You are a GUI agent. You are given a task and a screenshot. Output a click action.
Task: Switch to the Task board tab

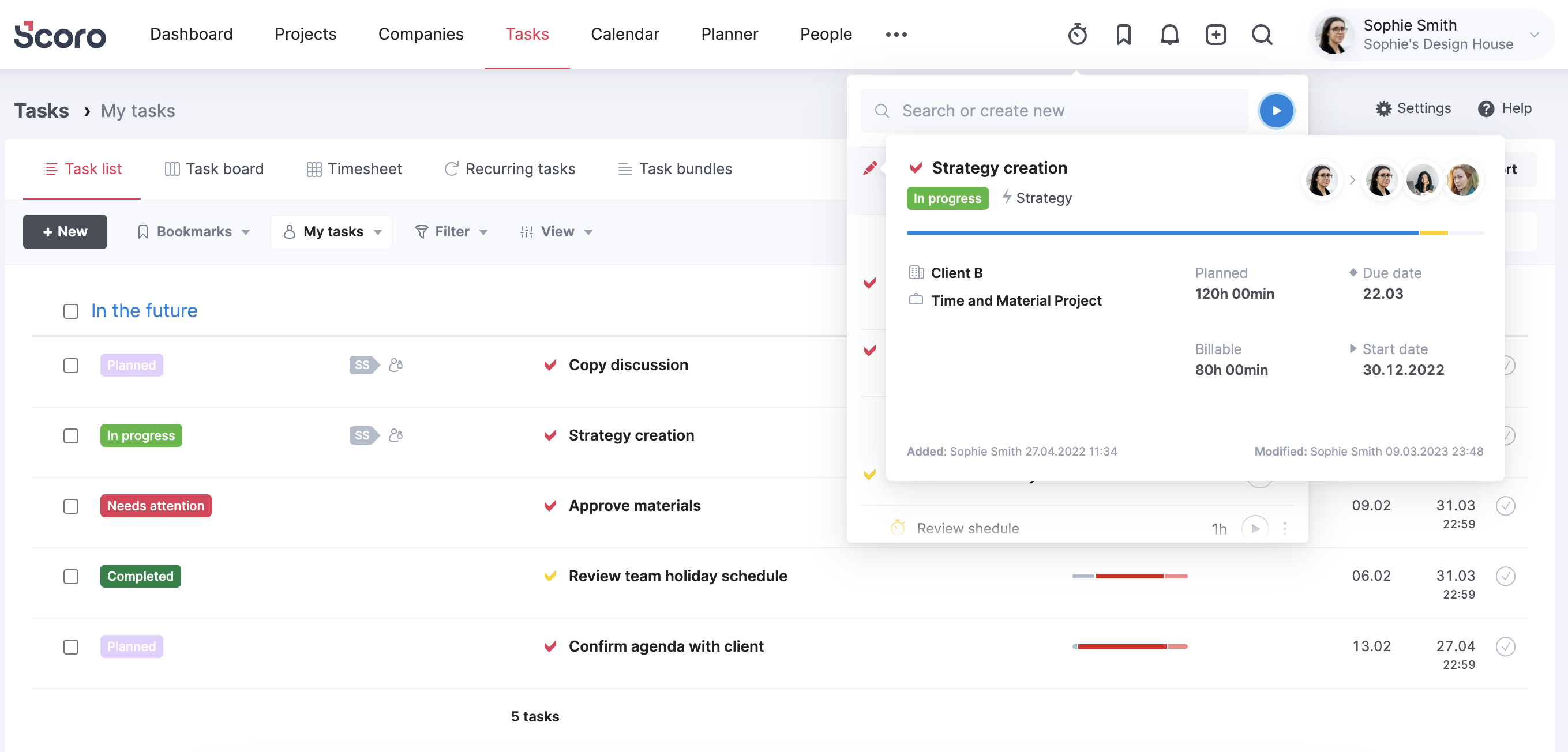tap(214, 169)
